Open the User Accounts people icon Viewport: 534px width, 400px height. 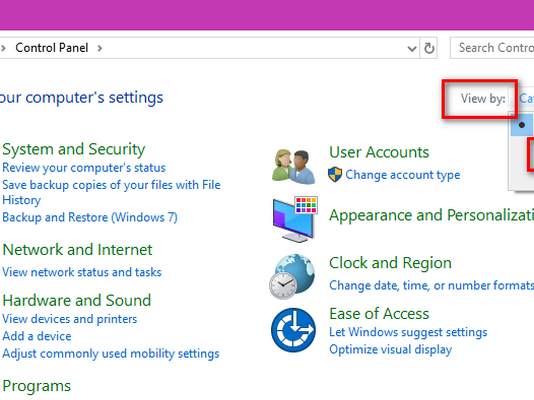[294, 167]
